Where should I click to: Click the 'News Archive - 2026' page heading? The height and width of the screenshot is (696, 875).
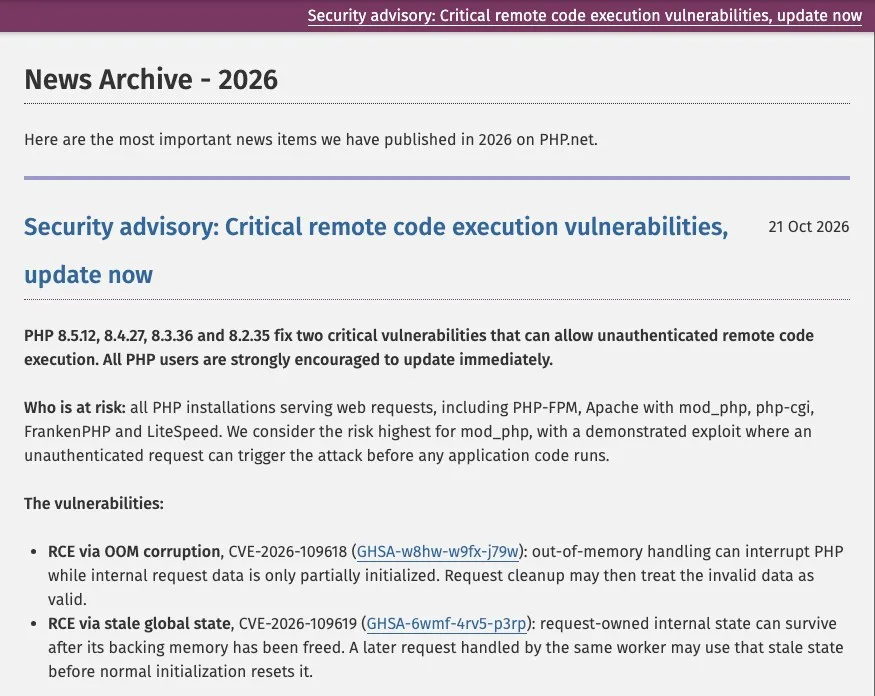[x=151, y=79]
